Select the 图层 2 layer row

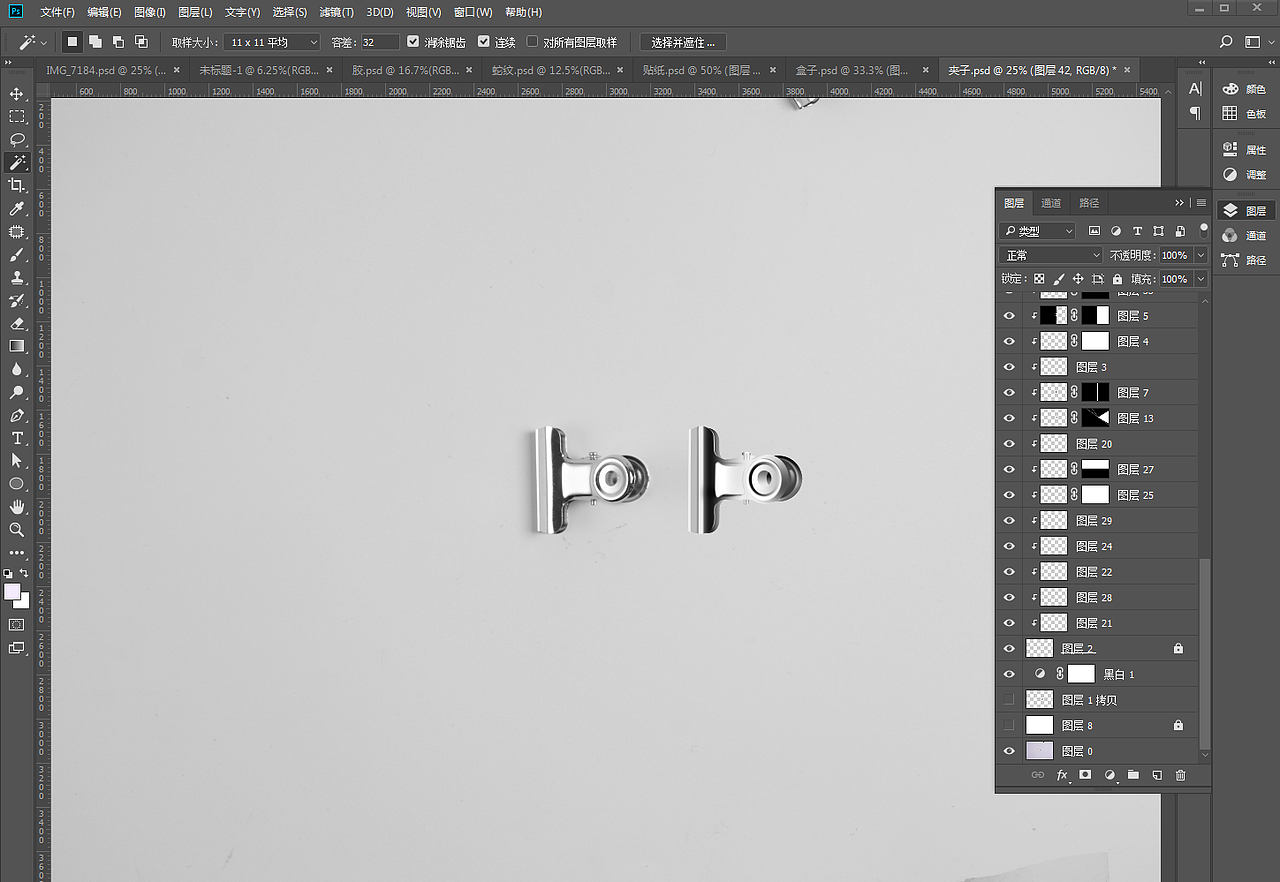tap(1099, 649)
